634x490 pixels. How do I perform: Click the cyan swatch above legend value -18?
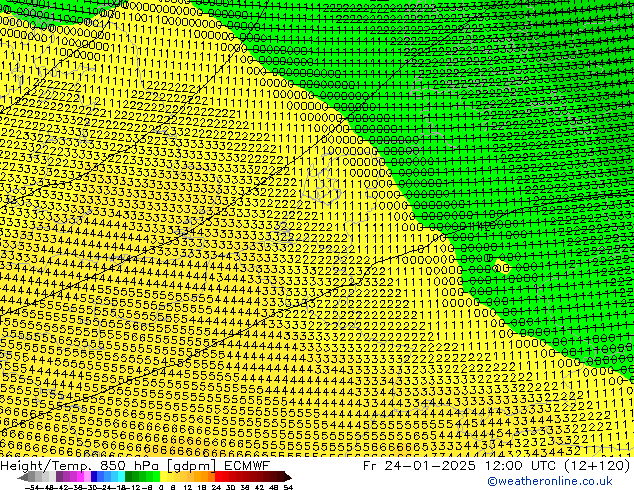click(x=122, y=477)
